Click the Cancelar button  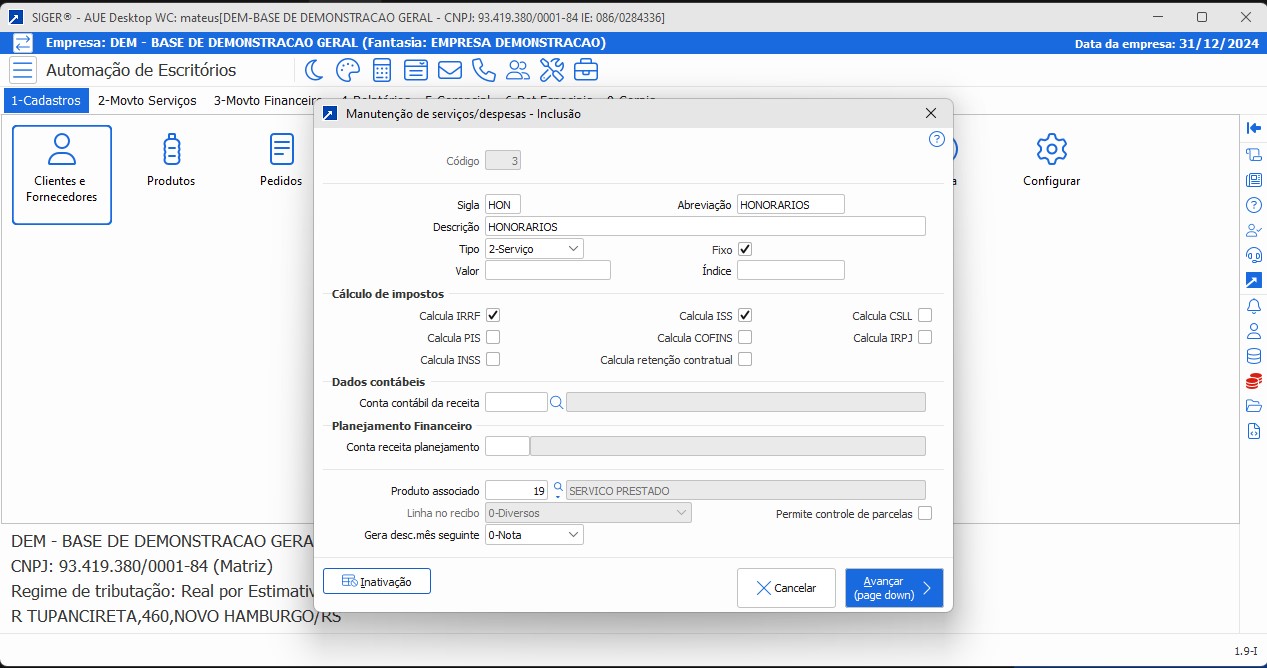786,588
